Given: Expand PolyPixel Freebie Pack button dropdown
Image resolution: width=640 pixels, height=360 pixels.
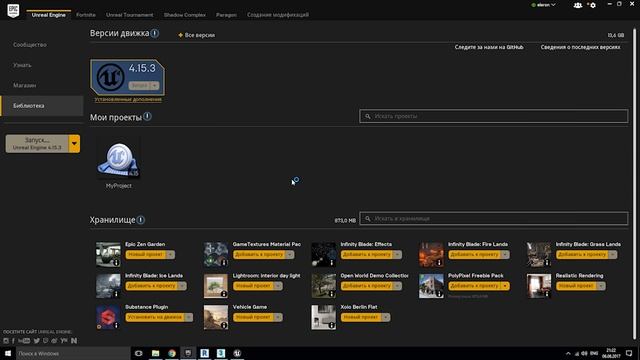Looking at the screenshot, I should tap(505, 286).
